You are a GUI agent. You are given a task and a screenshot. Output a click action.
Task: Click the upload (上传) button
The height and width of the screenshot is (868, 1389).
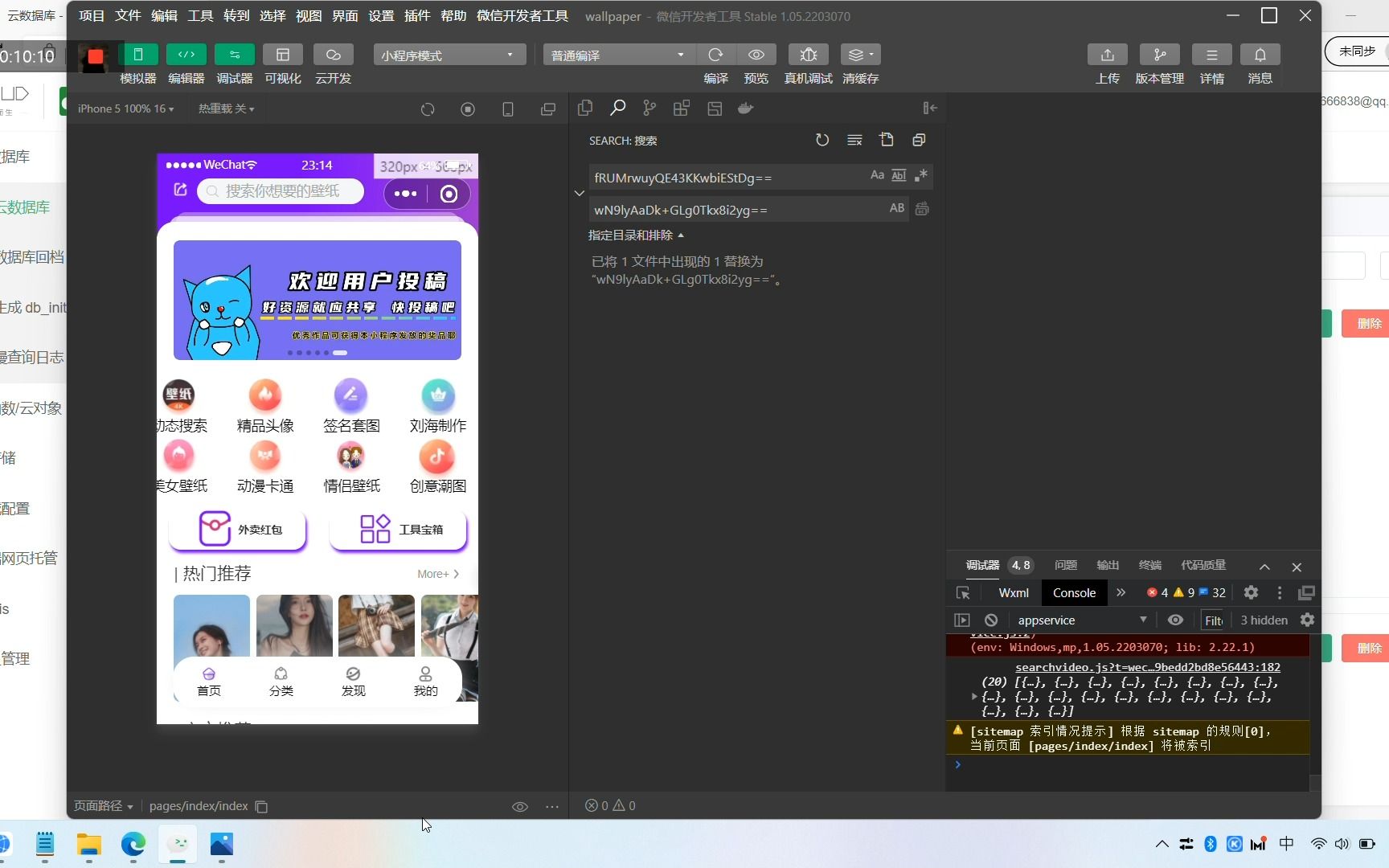coord(1108,55)
